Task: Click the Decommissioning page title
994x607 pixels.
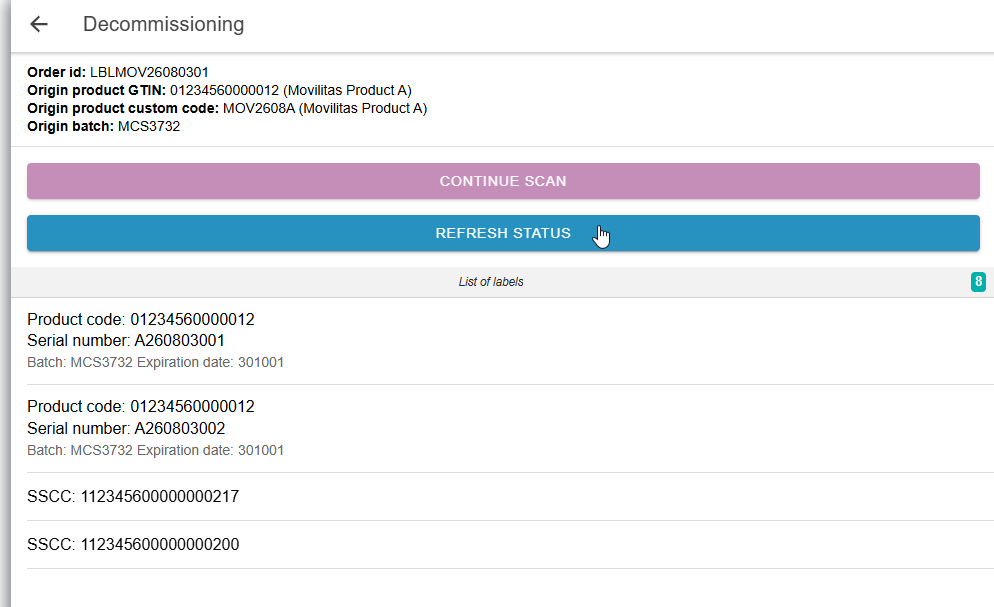Action: pyautogui.click(x=164, y=24)
